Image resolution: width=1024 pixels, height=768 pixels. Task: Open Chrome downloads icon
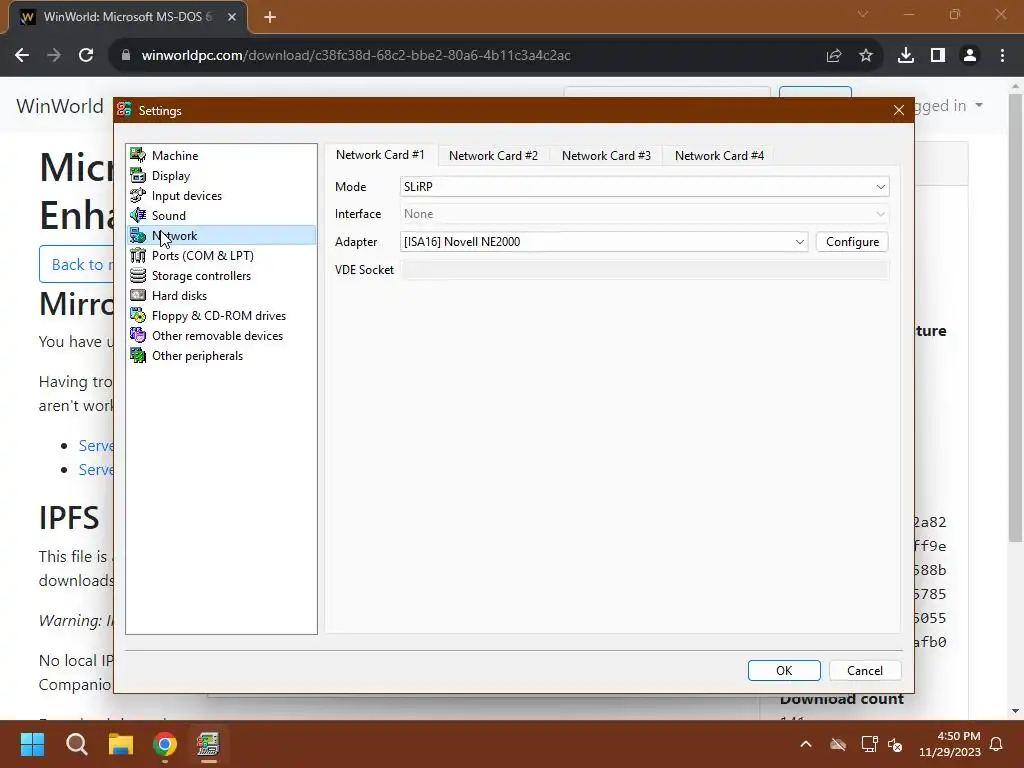906,56
